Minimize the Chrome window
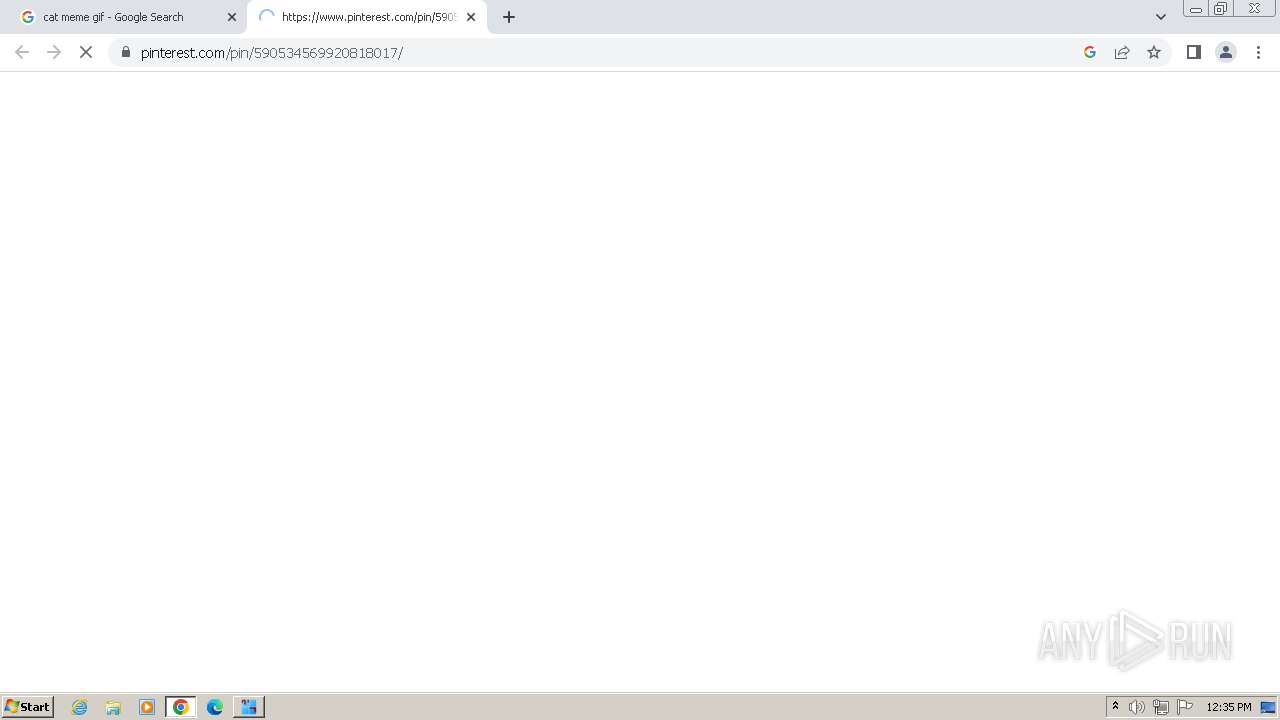The height and width of the screenshot is (720, 1280). [x=1196, y=9]
